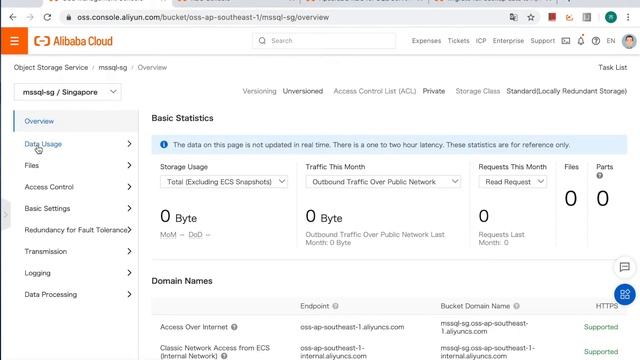This screenshot has width=640, height=360.
Task: Open the green Chrome profile avatar
Action: [x=611, y=17]
